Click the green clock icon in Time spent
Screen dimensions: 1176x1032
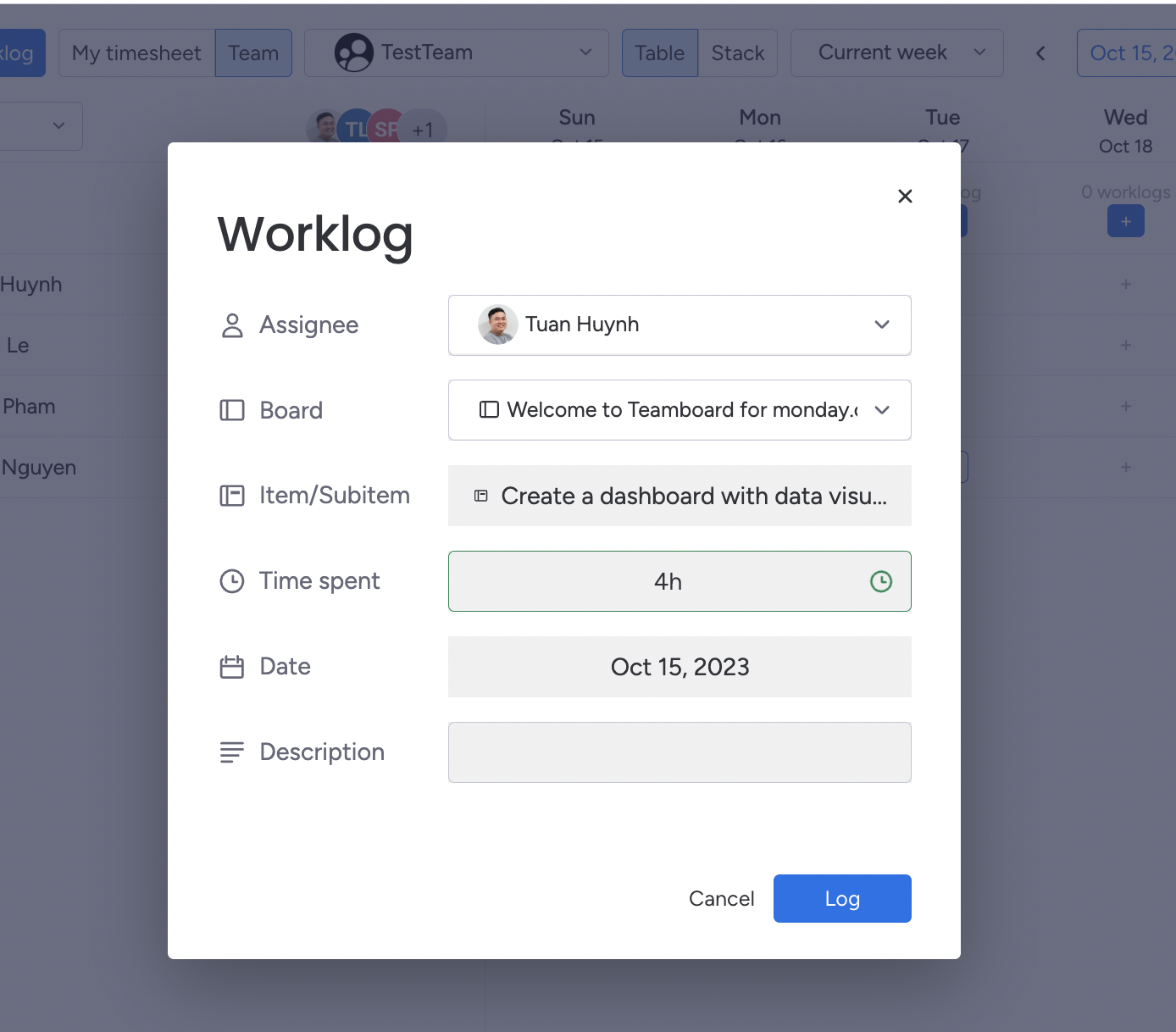881,581
